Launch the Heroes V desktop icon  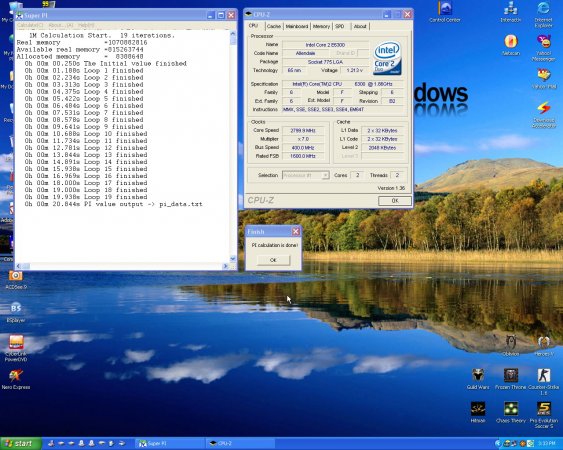tap(544, 345)
